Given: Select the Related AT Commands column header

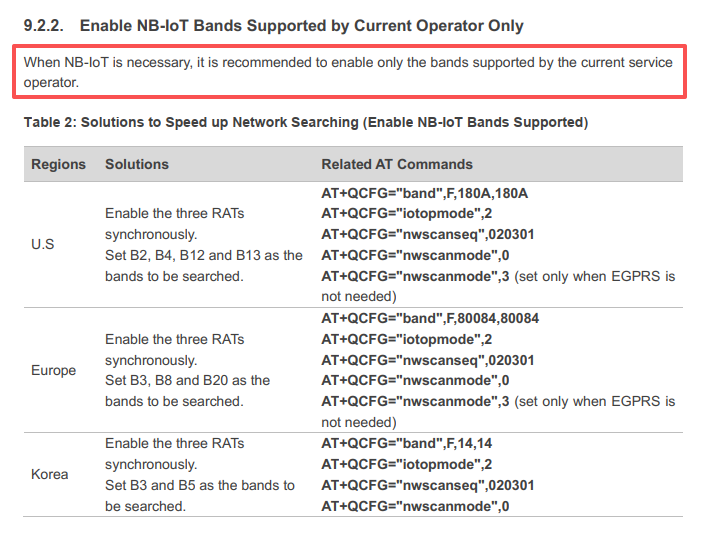Looking at the screenshot, I should (397, 164).
